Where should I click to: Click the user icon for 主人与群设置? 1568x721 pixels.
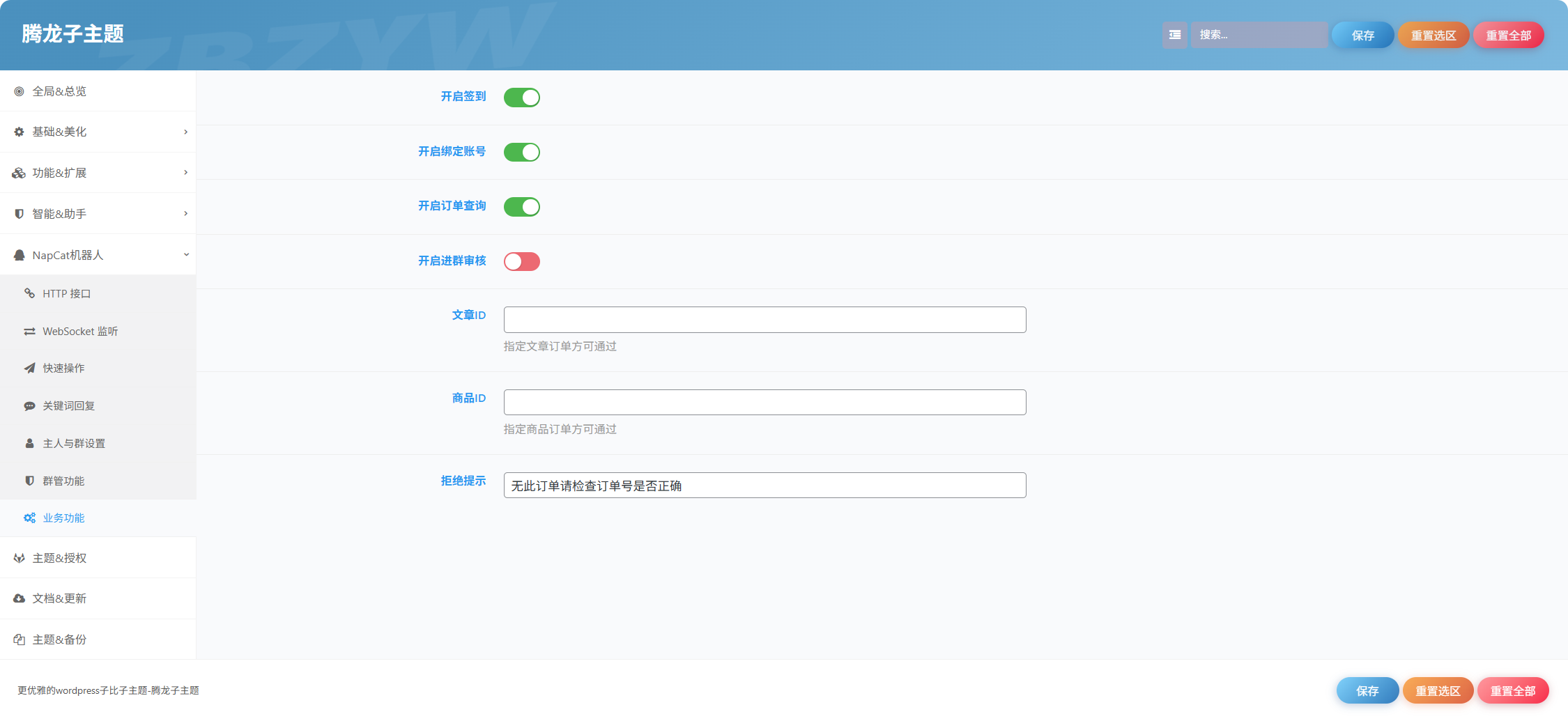29,443
